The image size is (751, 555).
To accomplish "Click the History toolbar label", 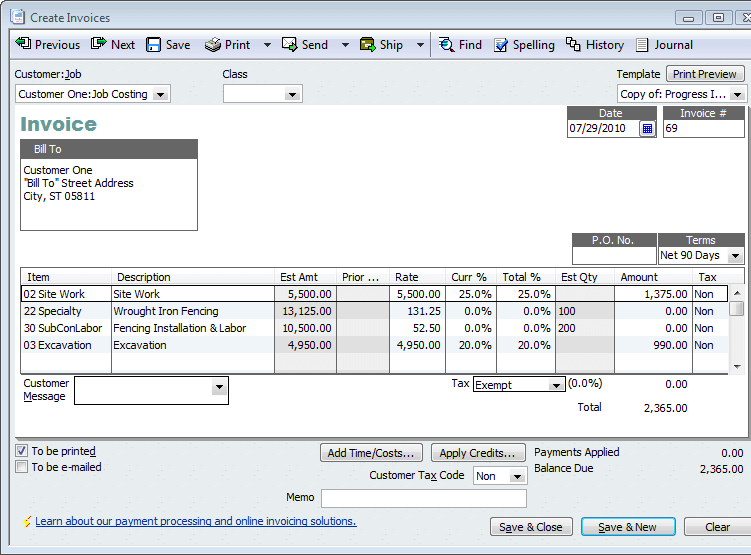I will point(605,45).
